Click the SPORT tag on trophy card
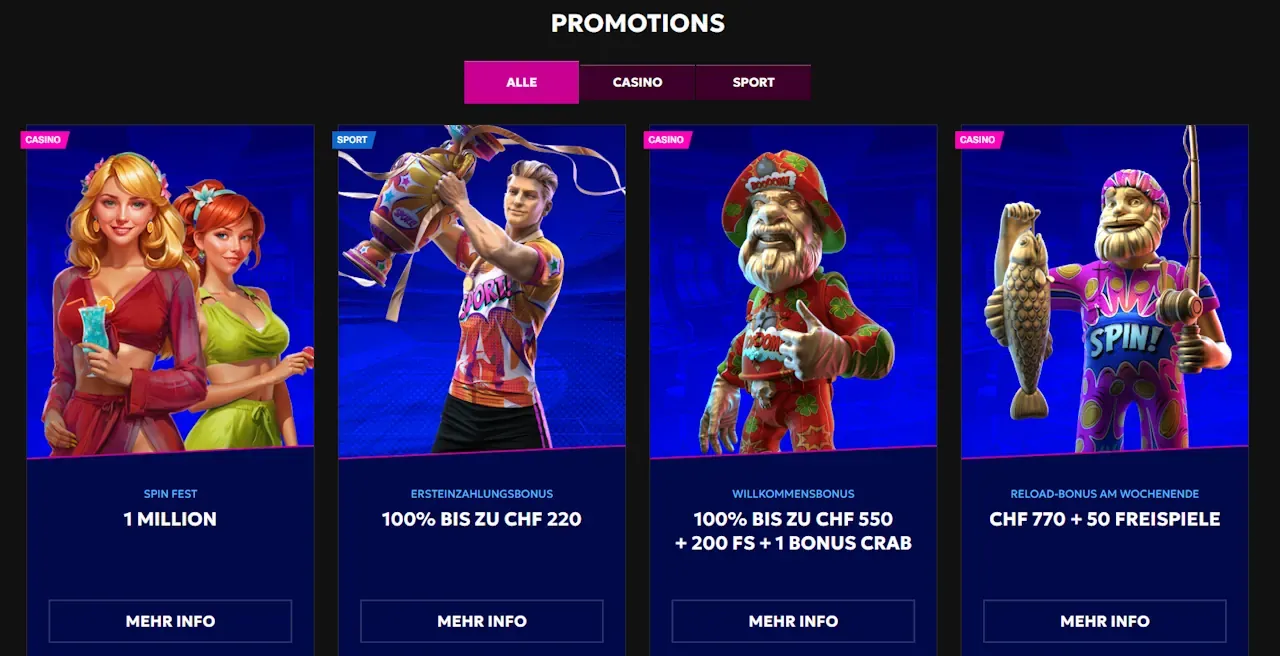The width and height of the screenshot is (1280, 656). 352,140
